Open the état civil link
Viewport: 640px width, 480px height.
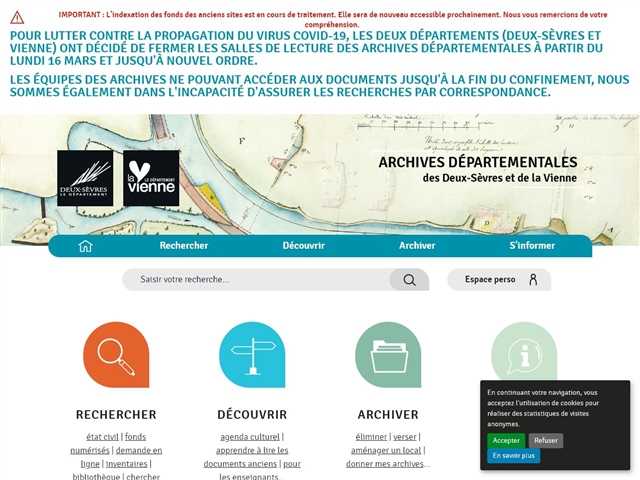tap(102, 437)
